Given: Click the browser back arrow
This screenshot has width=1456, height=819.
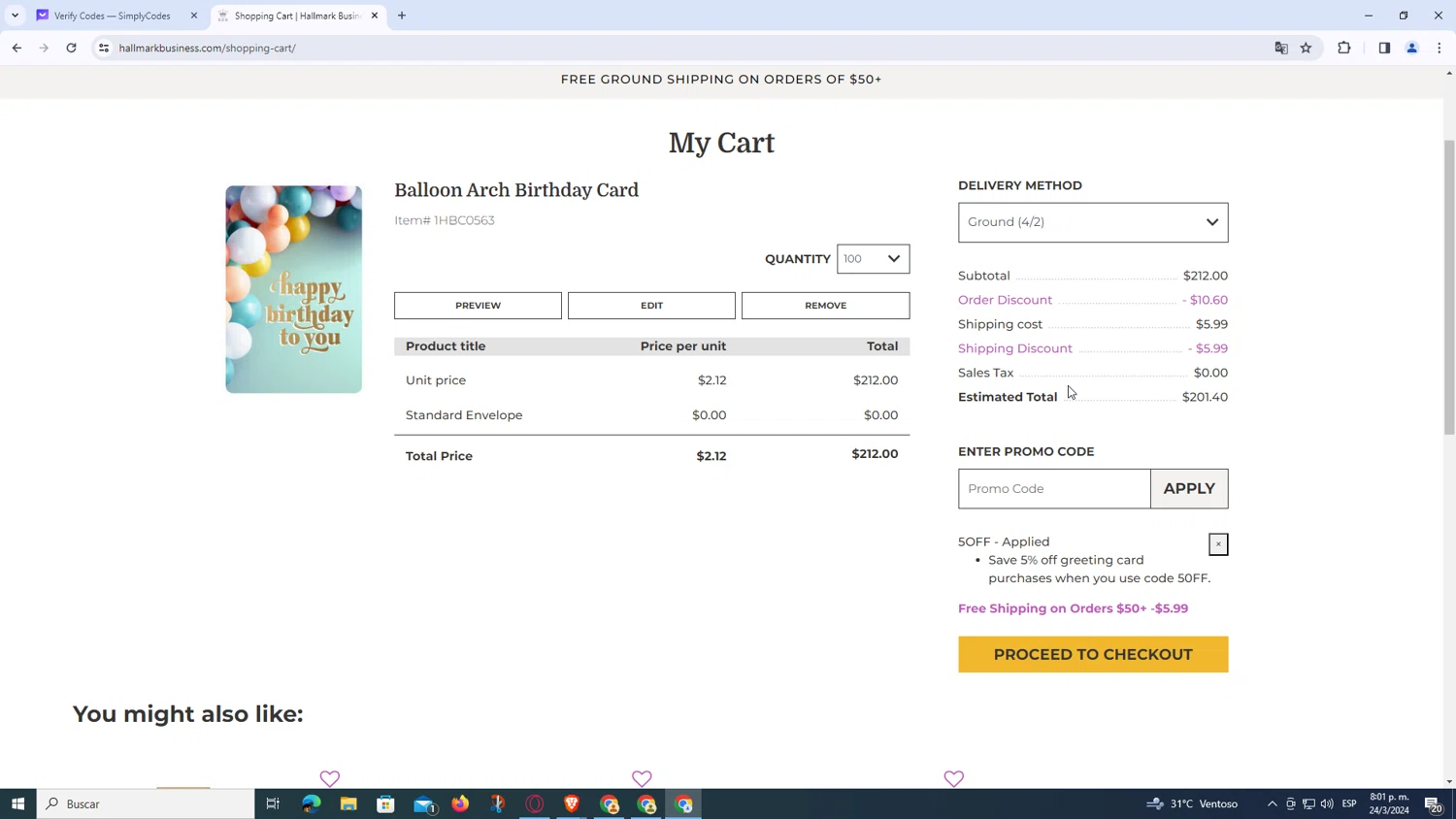Looking at the screenshot, I should tap(17, 48).
